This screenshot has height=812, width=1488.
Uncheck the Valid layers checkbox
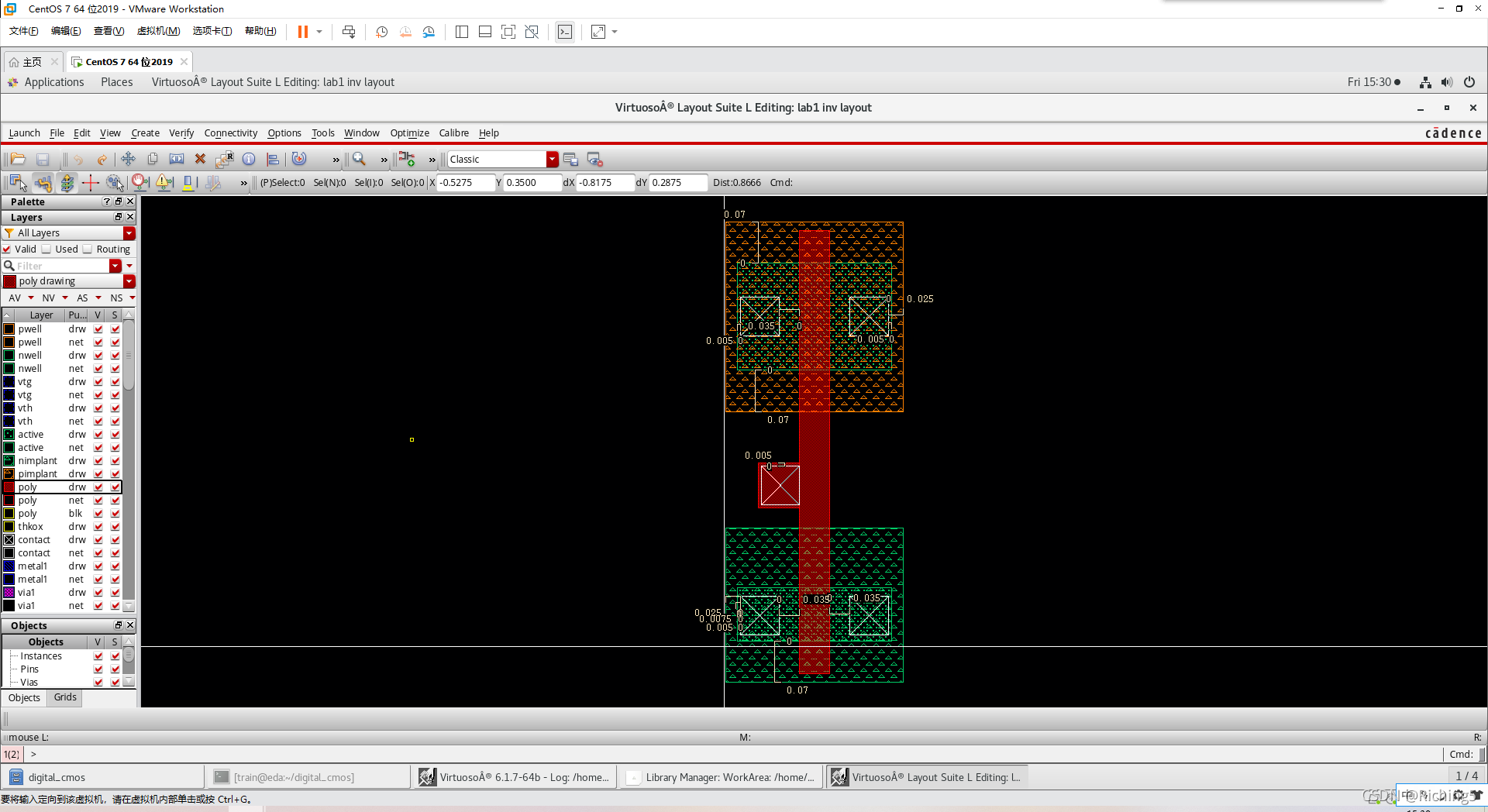click(7, 249)
